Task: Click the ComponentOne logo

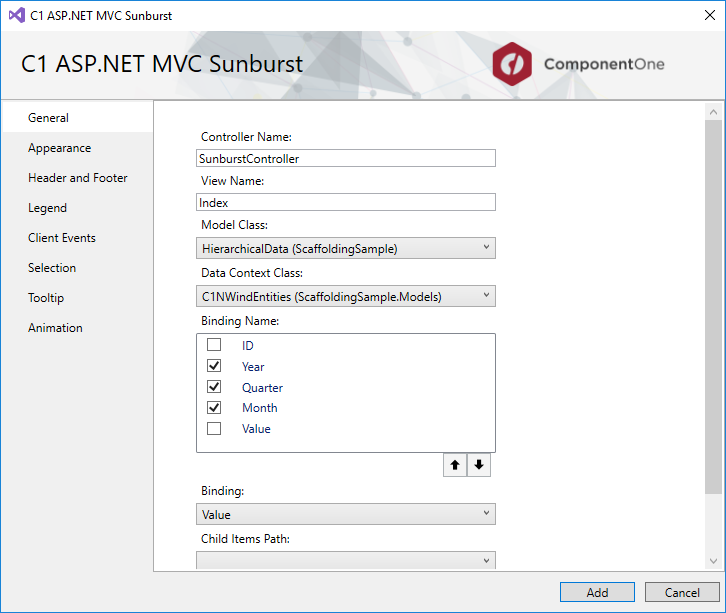Action: (578, 64)
